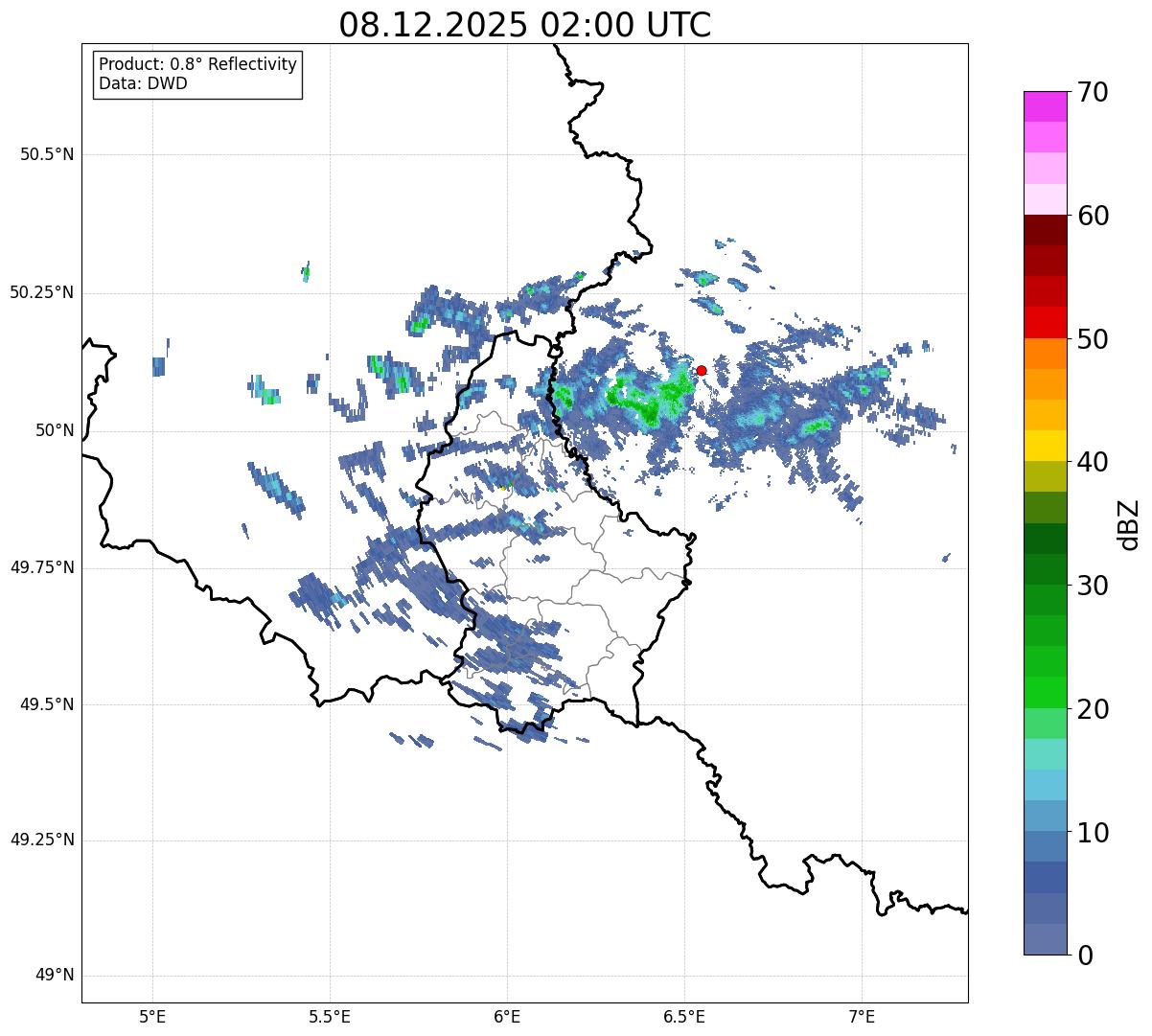Click the '49.5°N' latitude label

pyautogui.click(x=47, y=704)
